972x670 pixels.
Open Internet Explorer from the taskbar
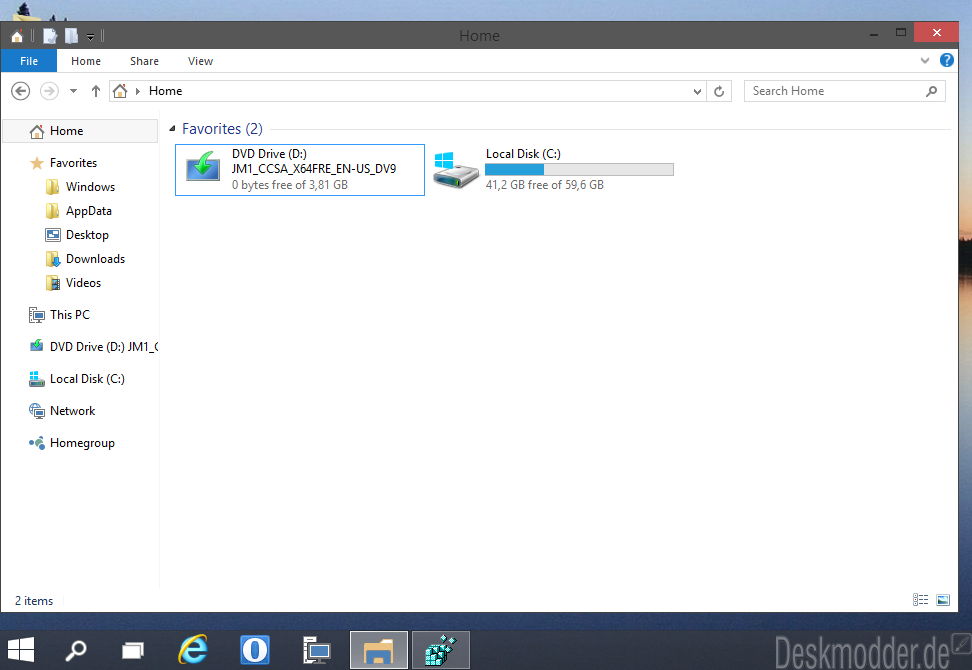pyautogui.click(x=192, y=651)
